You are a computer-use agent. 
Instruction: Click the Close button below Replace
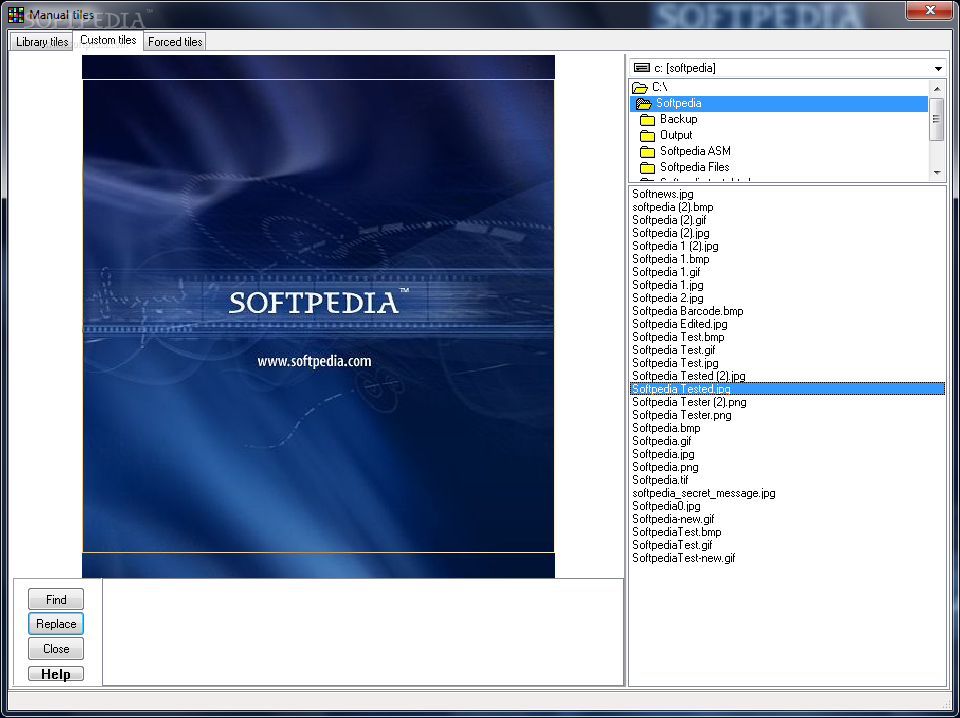click(56, 649)
